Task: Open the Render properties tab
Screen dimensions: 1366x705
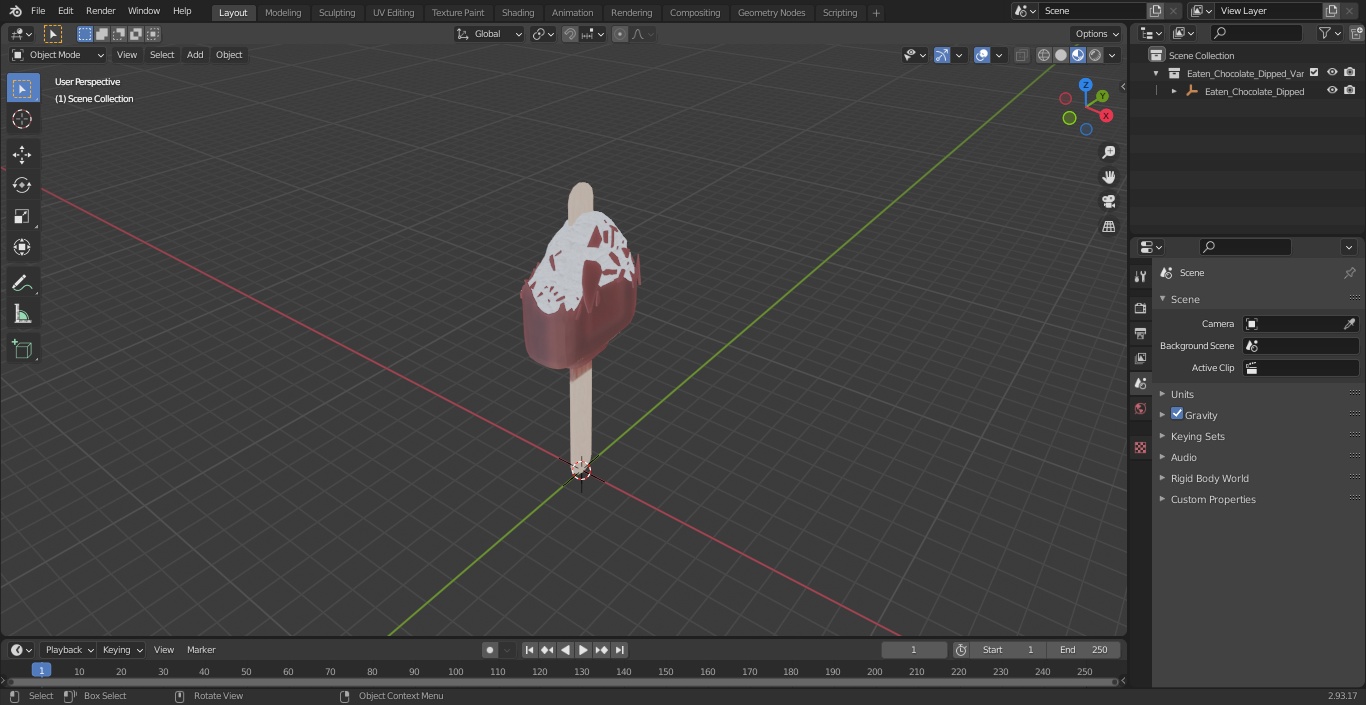Action: (x=1140, y=308)
